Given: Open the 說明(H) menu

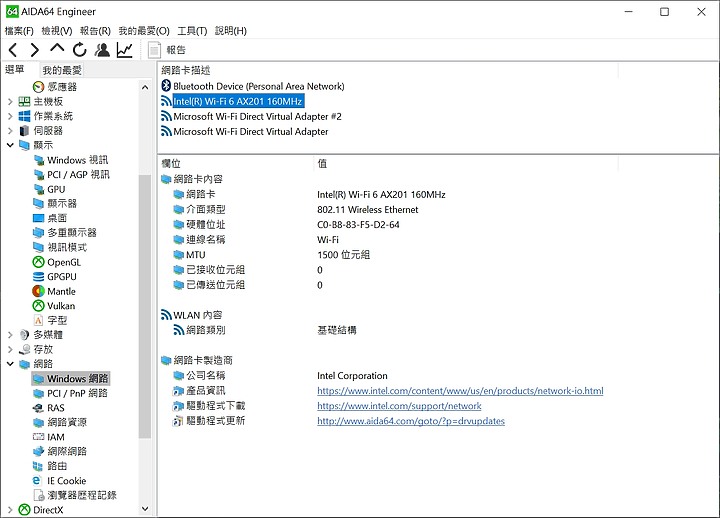Looking at the screenshot, I should (231, 31).
